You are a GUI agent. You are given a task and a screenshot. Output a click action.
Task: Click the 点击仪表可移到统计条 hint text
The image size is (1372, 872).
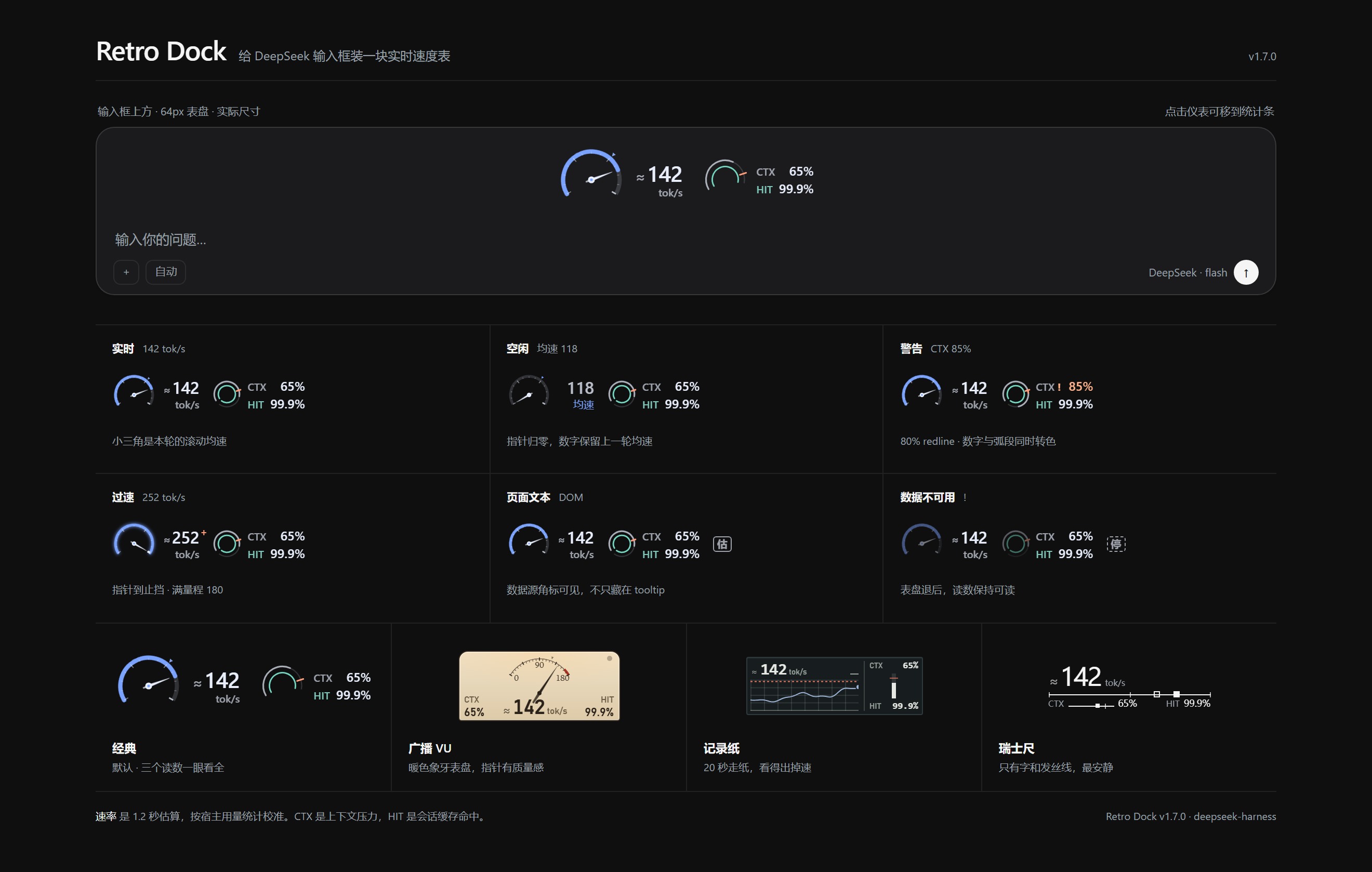pyautogui.click(x=1219, y=112)
